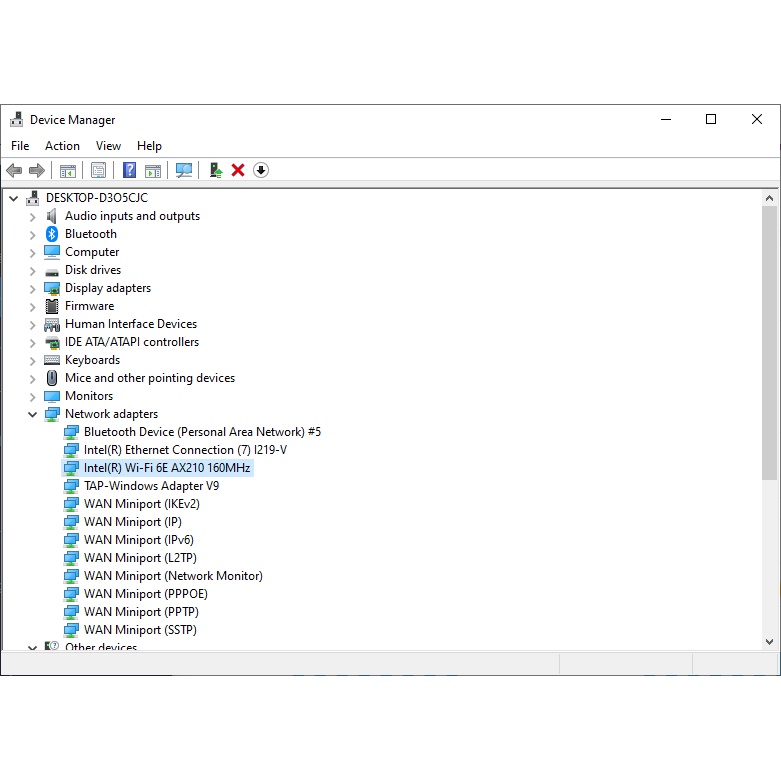Image resolution: width=781 pixels, height=781 pixels.
Task: Select WAN Miniport (Network Monitor) entry
Action: [173, 576]
